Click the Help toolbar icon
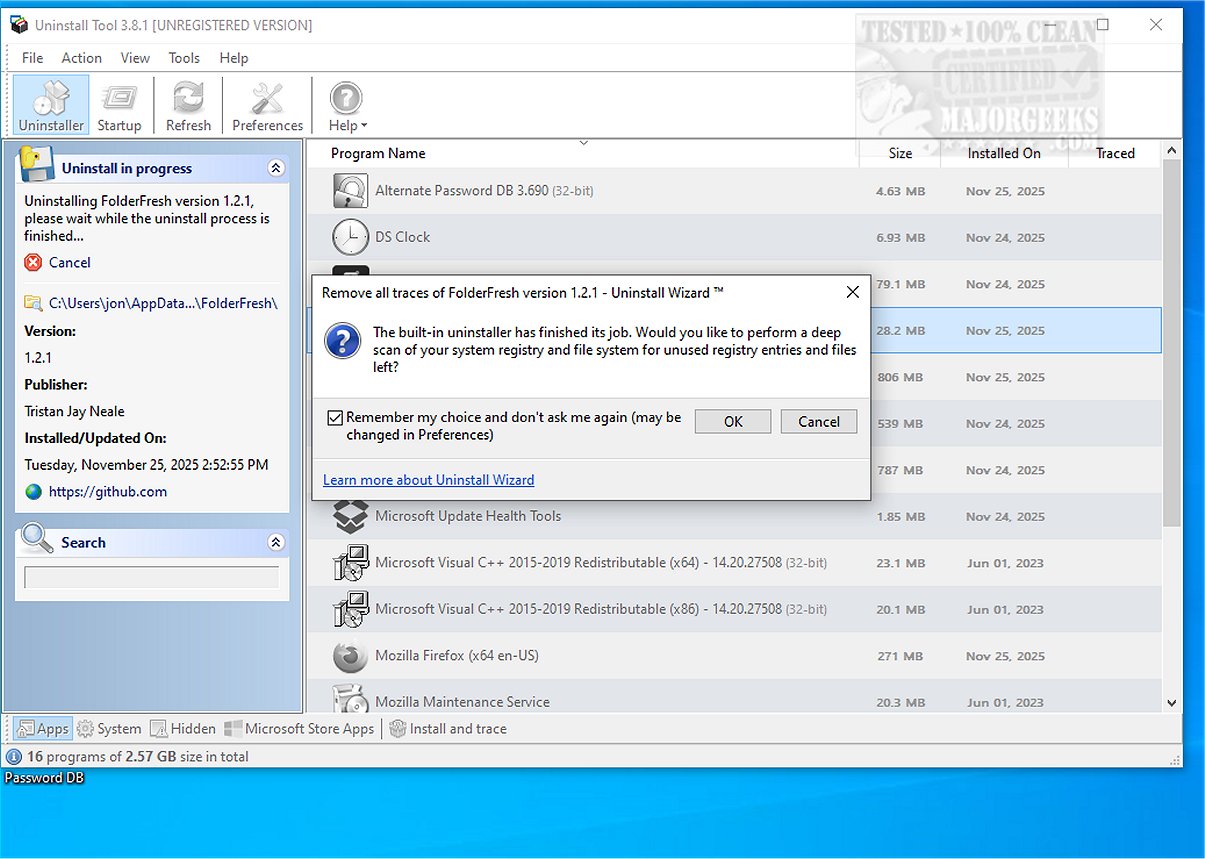This screenshot has height=859, width=1205. pyautogui.click(x=345, y=98)
